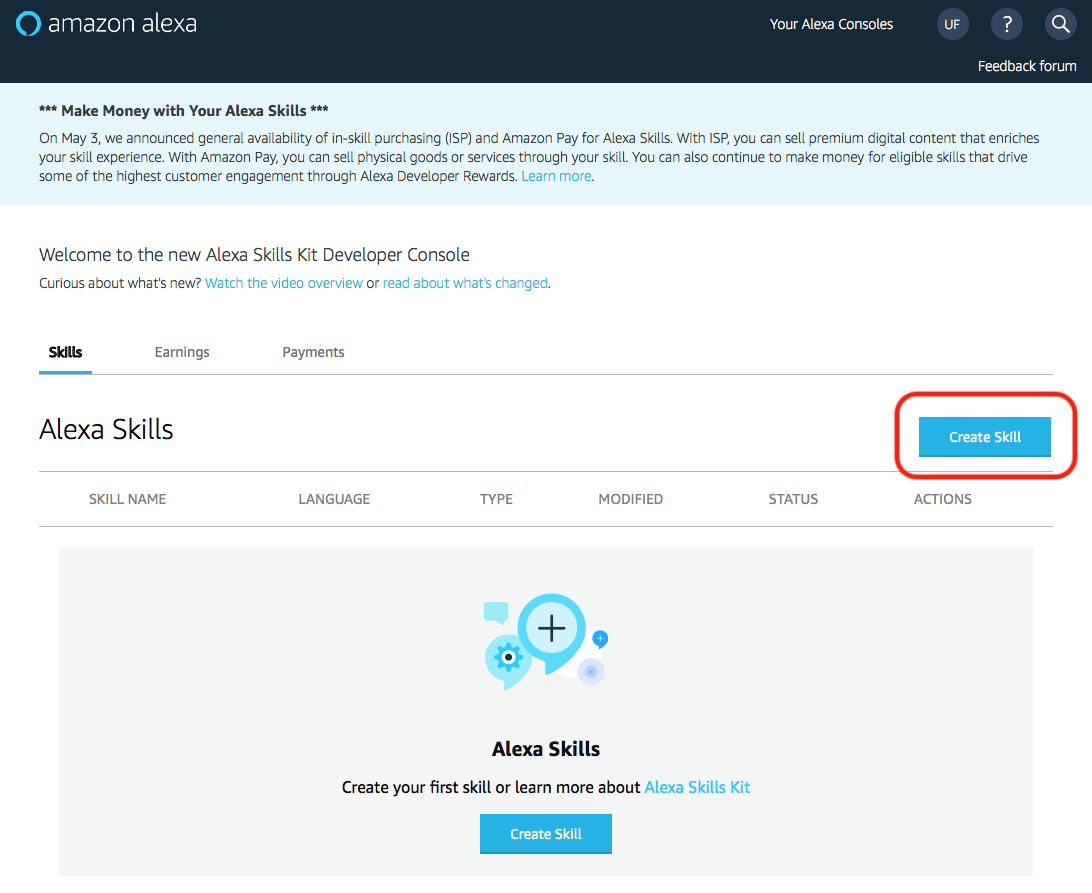Switch to the Payments tab
The image size is (1092, 893).
click(x=313, y=352)
